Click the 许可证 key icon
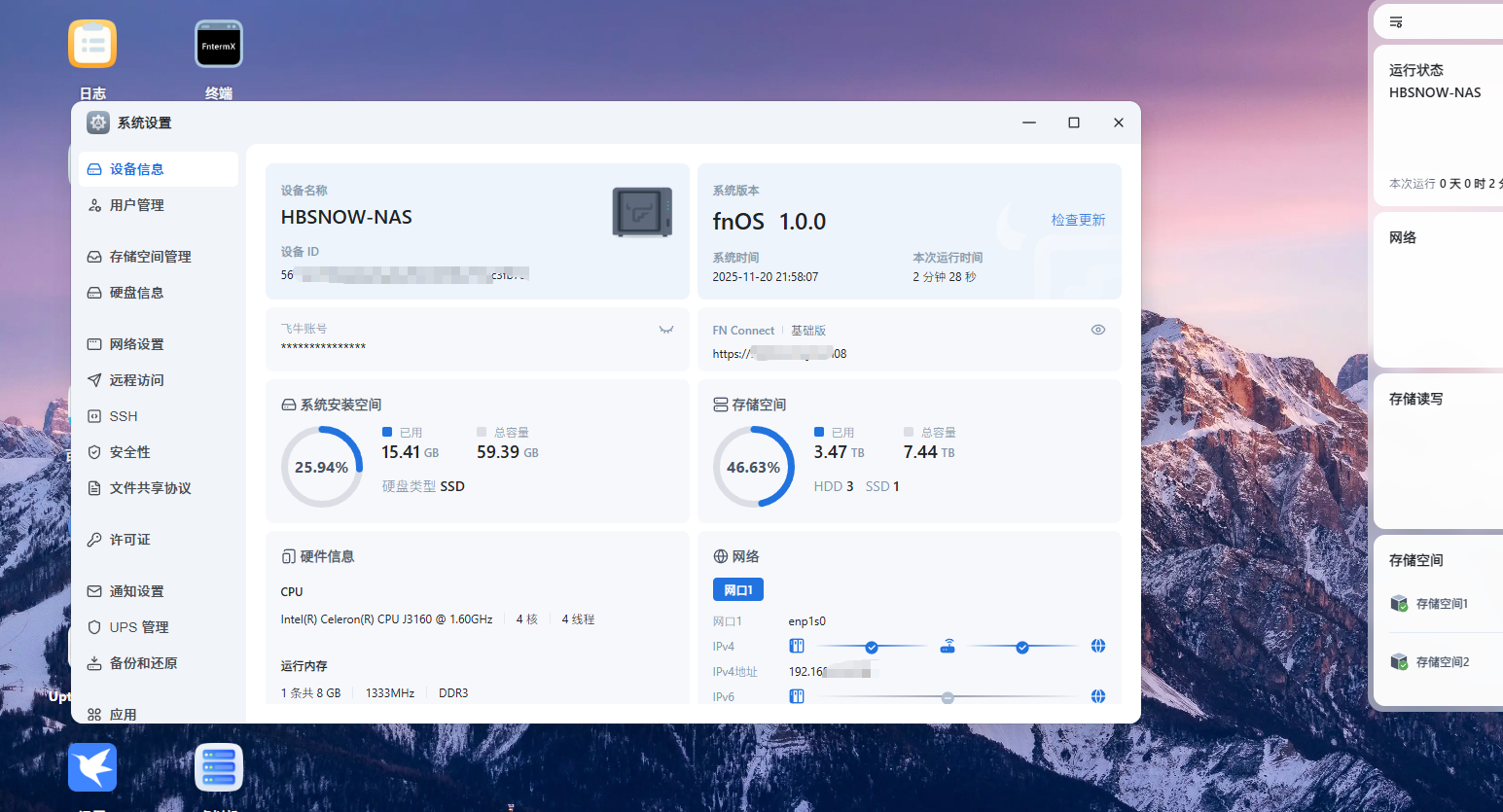This screenshot has width=1503, height=812. (94, 540)
